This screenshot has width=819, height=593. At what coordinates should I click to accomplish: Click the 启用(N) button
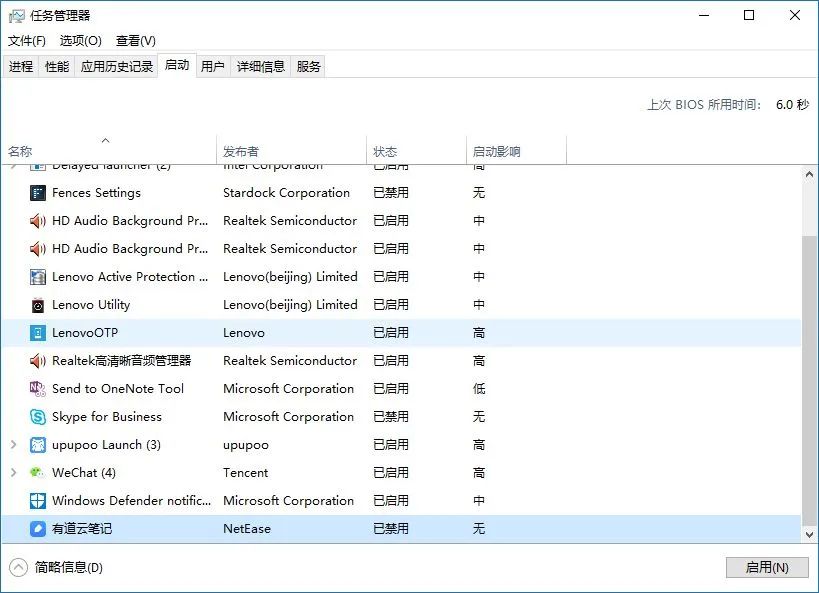(767, 568)
